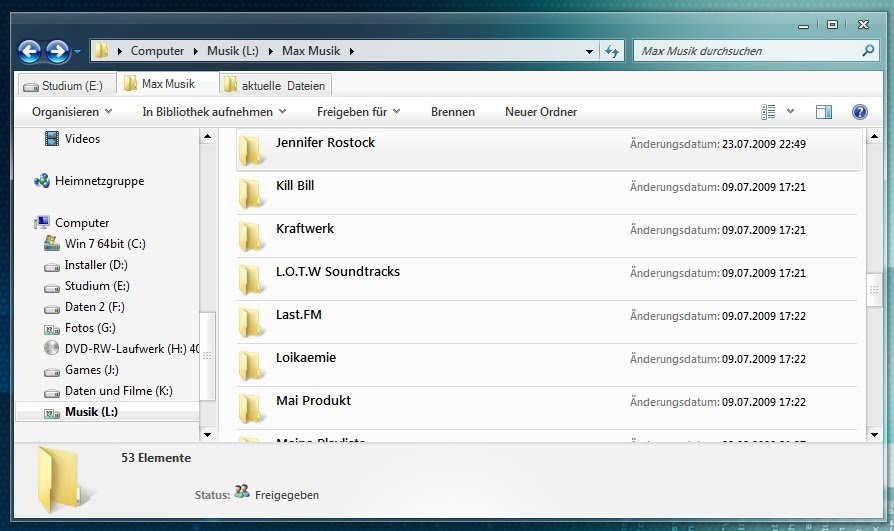Open Daten und Filme (K:) drive
The image size is (894, 531).
point(119,391)
